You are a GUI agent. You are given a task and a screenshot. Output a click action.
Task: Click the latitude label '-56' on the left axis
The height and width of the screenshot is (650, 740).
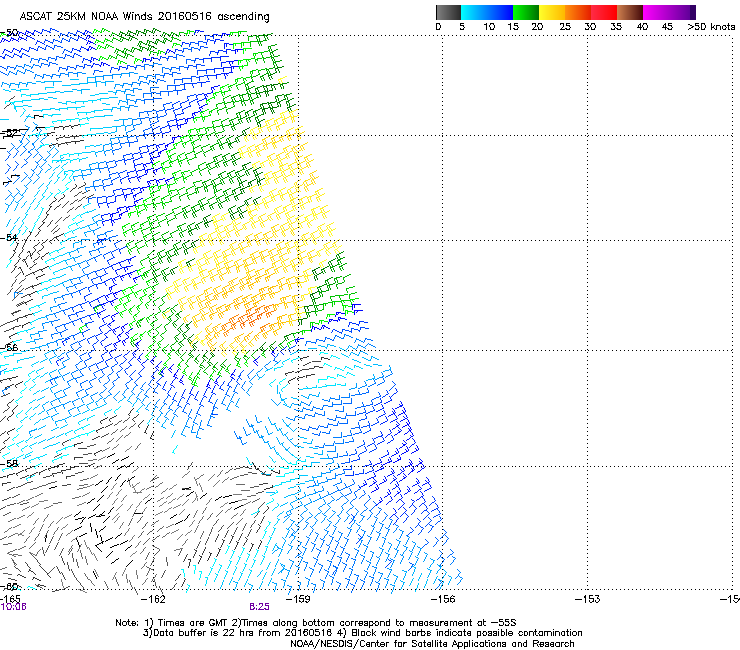click(x=9, y=347)
